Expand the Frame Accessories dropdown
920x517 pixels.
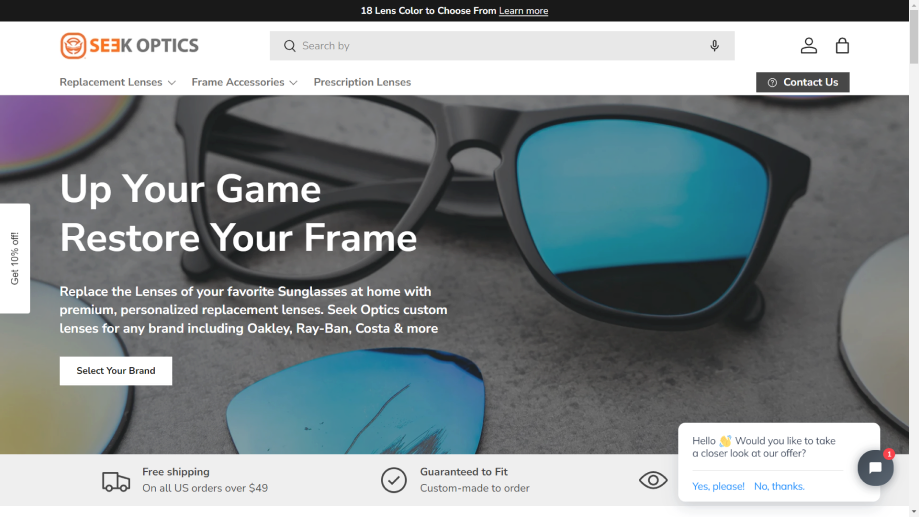point(244,82)
